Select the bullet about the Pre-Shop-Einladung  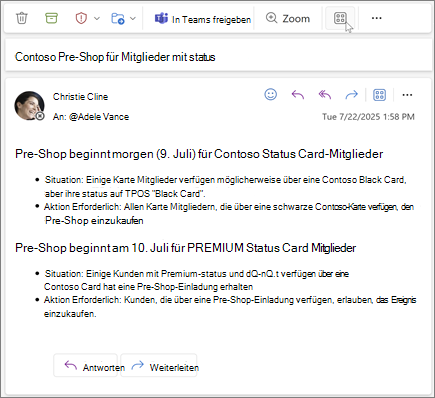[230, 307]
